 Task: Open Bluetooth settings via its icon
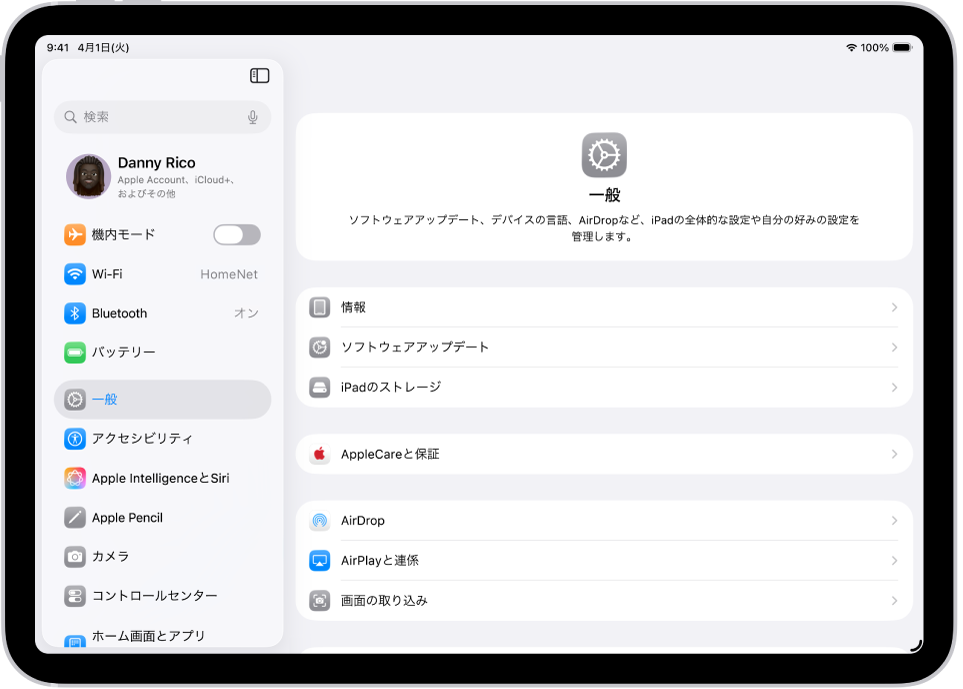(75, 313)
